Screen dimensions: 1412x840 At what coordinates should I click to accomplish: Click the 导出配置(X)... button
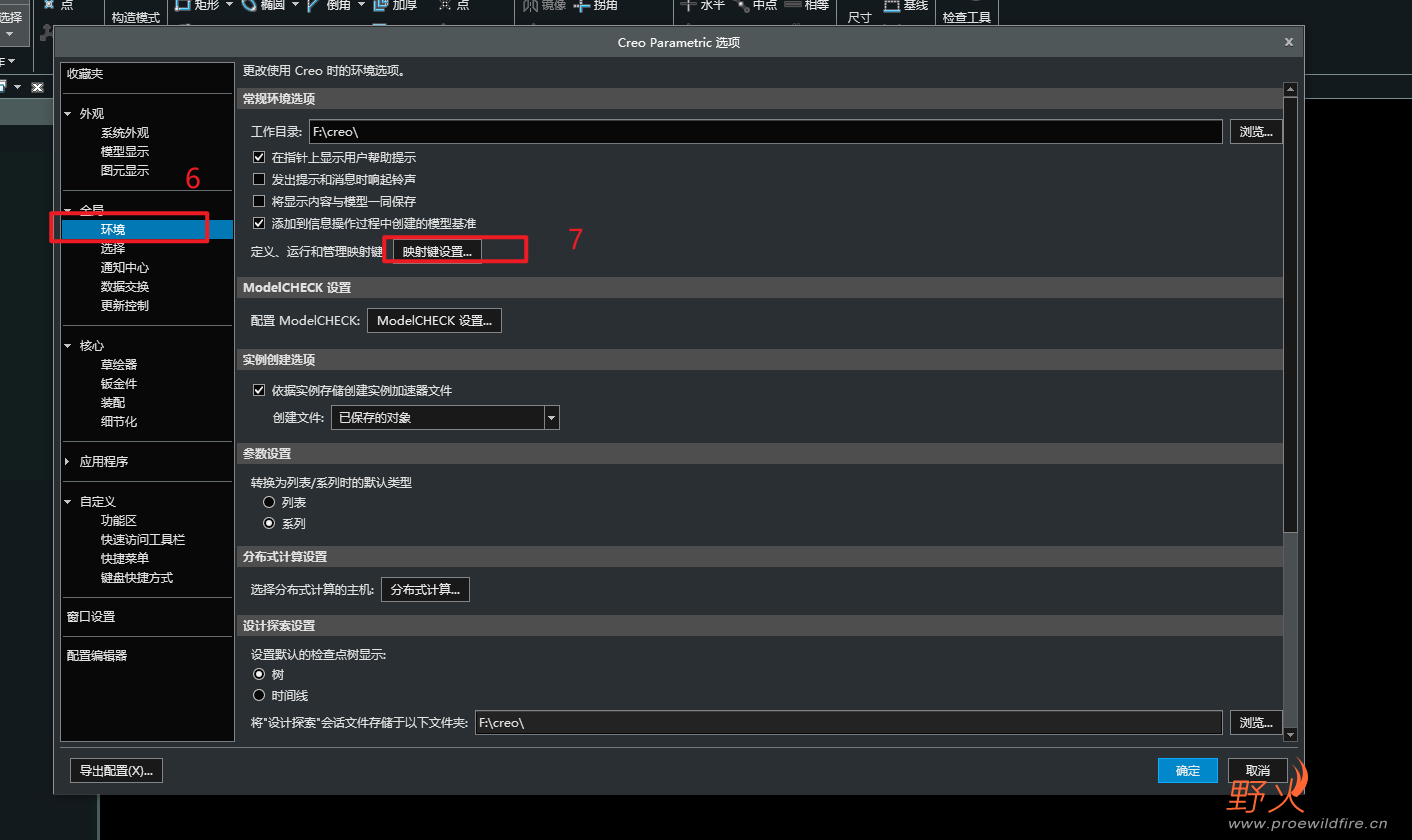point(117,771)
